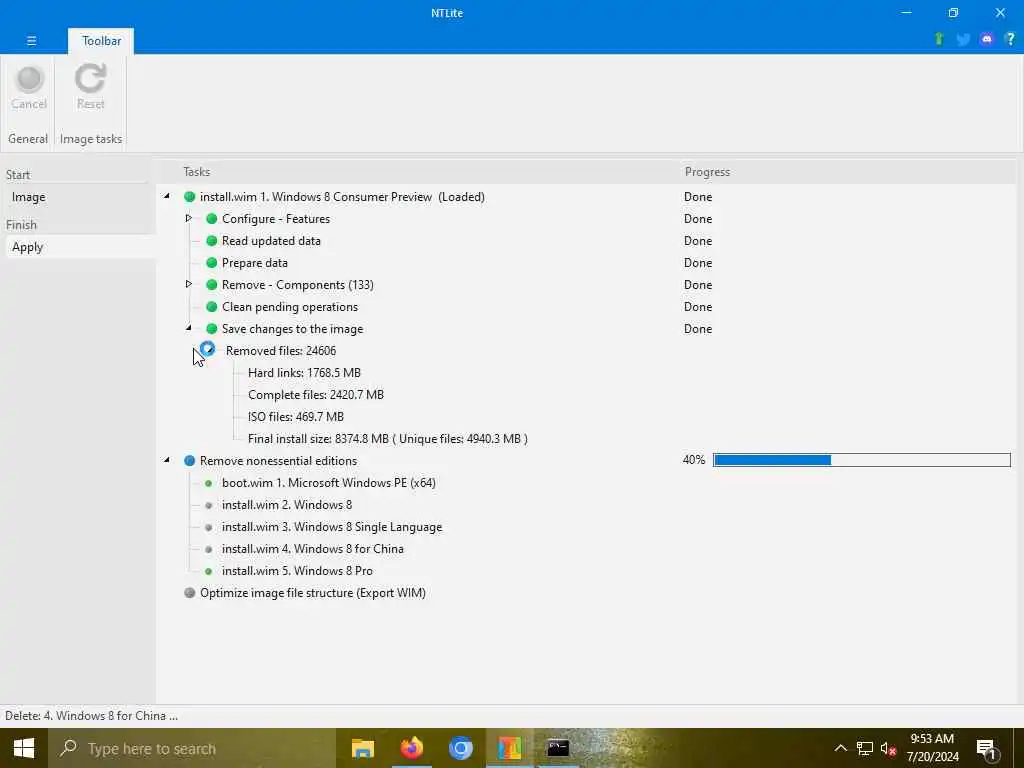Click the green dot beside Prepare data

click(x=212, y=263)
